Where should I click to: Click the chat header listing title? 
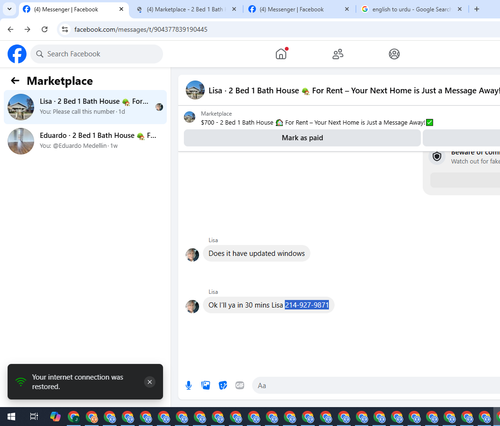pyautogui.click(x=354, y=91)
